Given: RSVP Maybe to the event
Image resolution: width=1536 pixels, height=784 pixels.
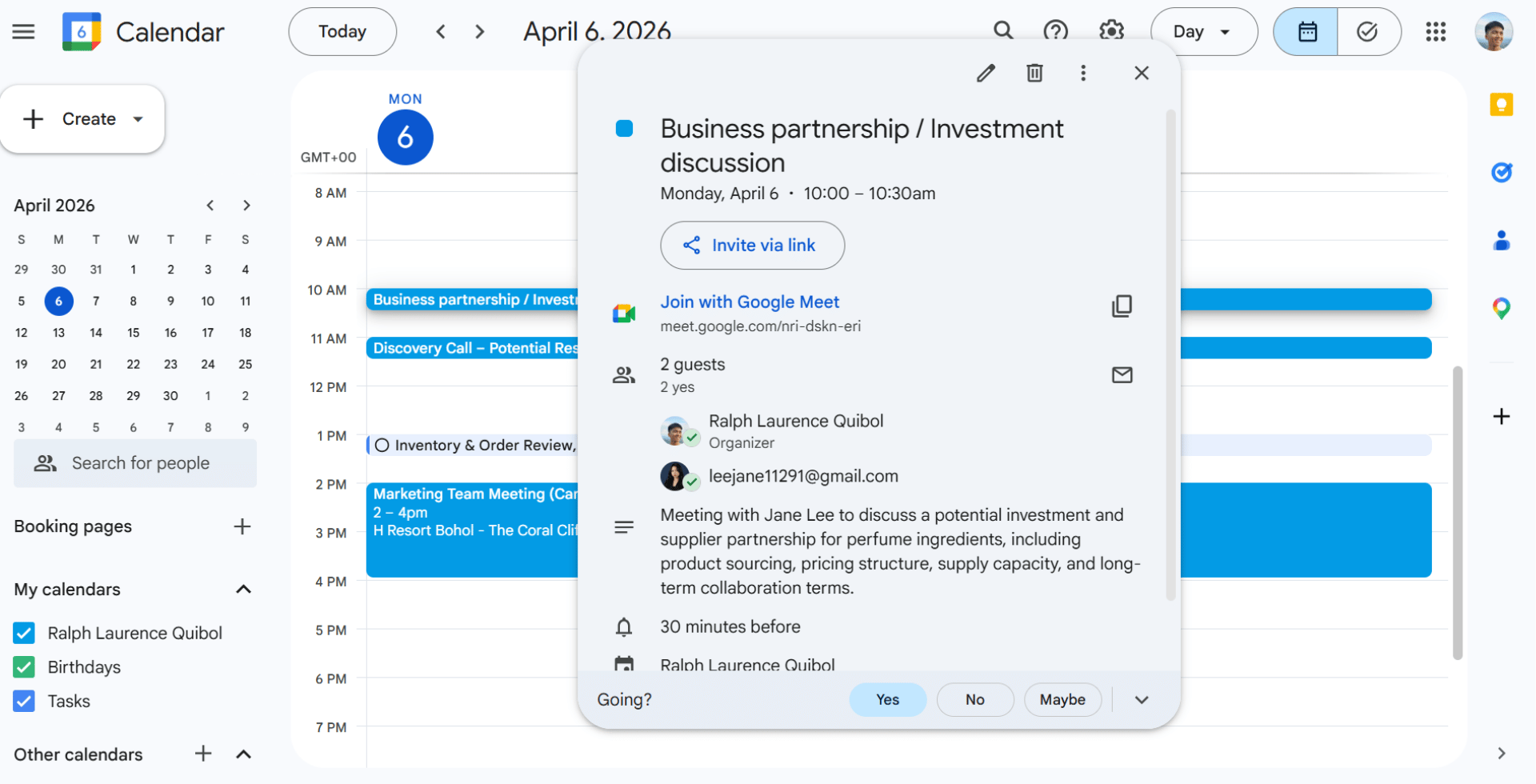Looking at the screenshot, I should tap(1062, 700).
